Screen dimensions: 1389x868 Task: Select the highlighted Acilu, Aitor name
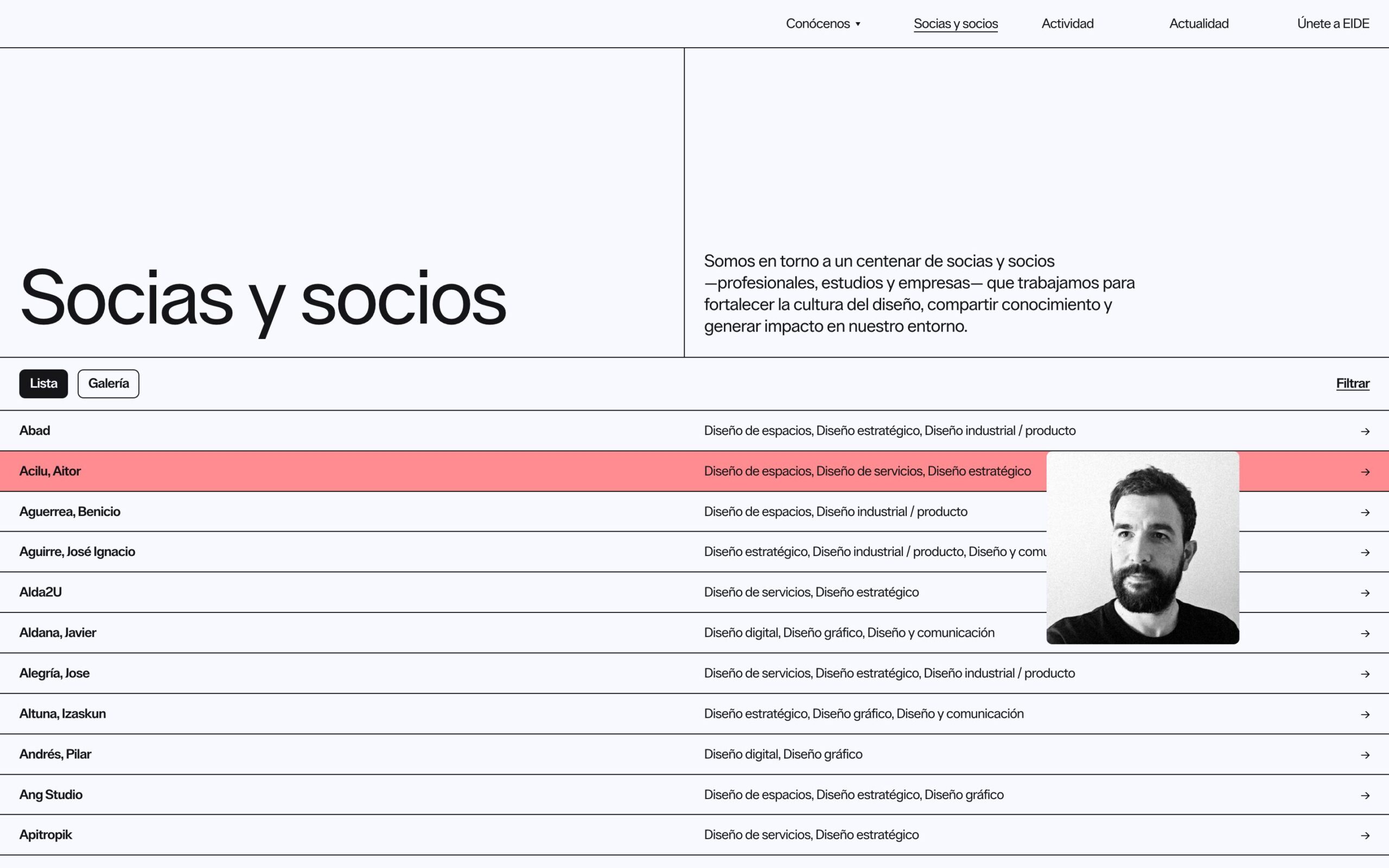coord(50,471)
